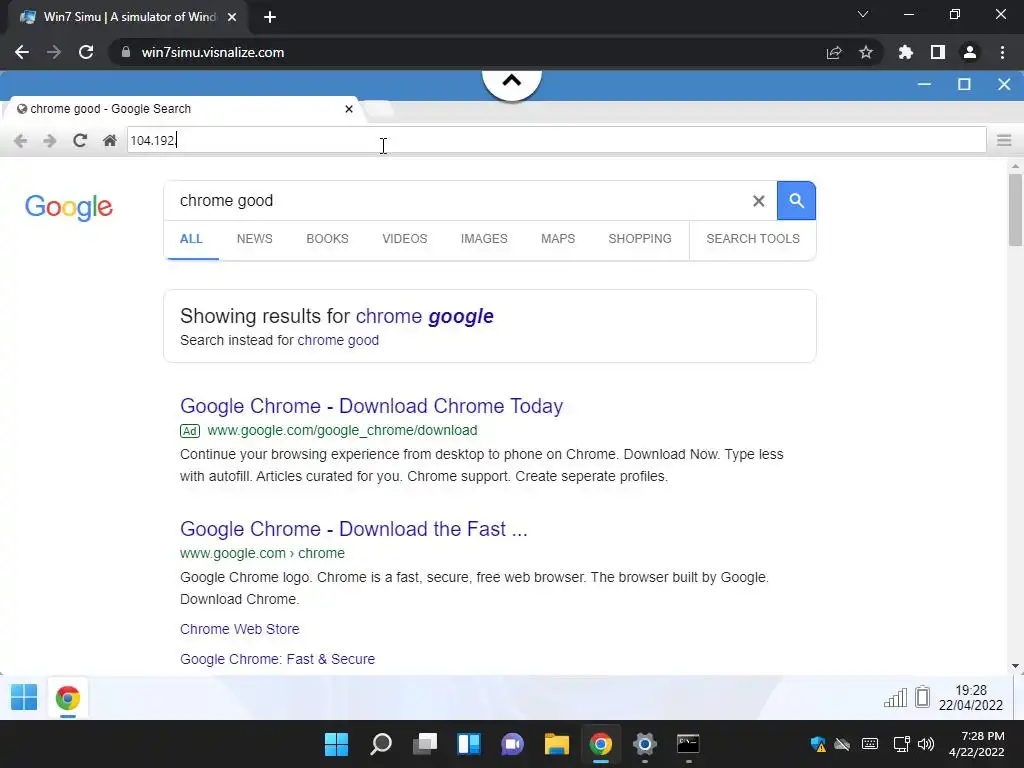Open the Chrome Web Store sitelink
Viewport: 1024px width, 768px height.
(240, 630)
